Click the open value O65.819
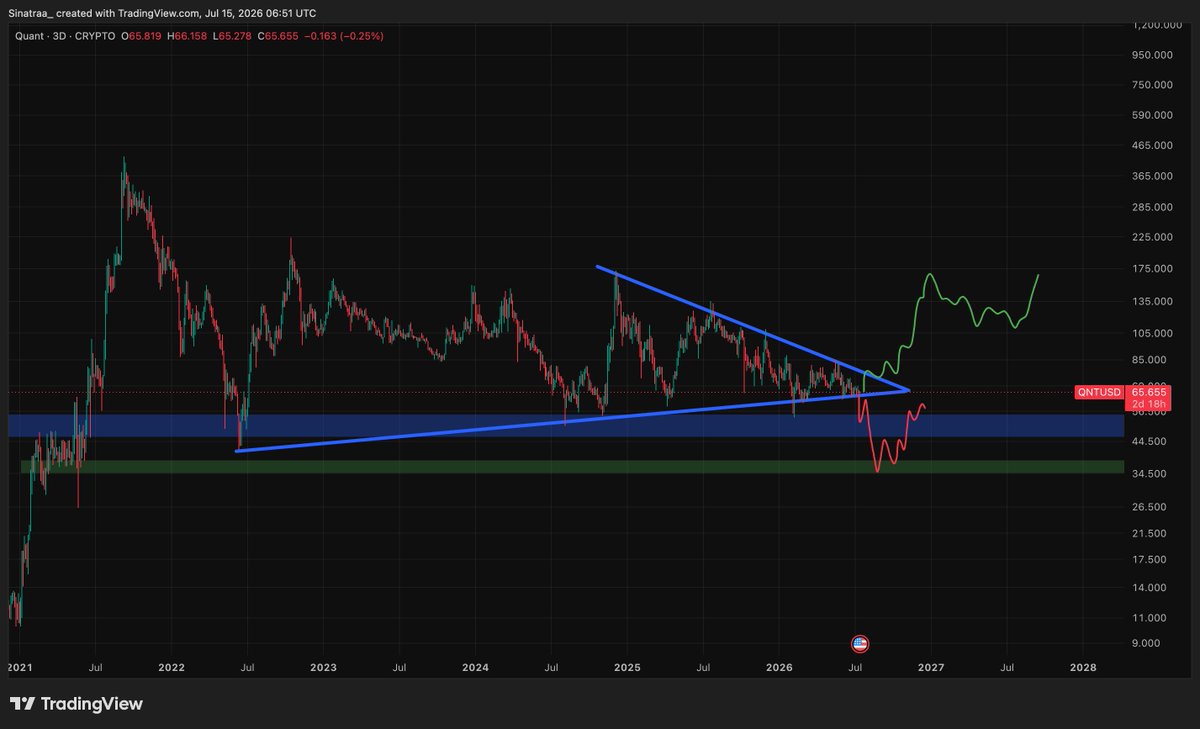 pyautogui.click(x=142, y=36)
